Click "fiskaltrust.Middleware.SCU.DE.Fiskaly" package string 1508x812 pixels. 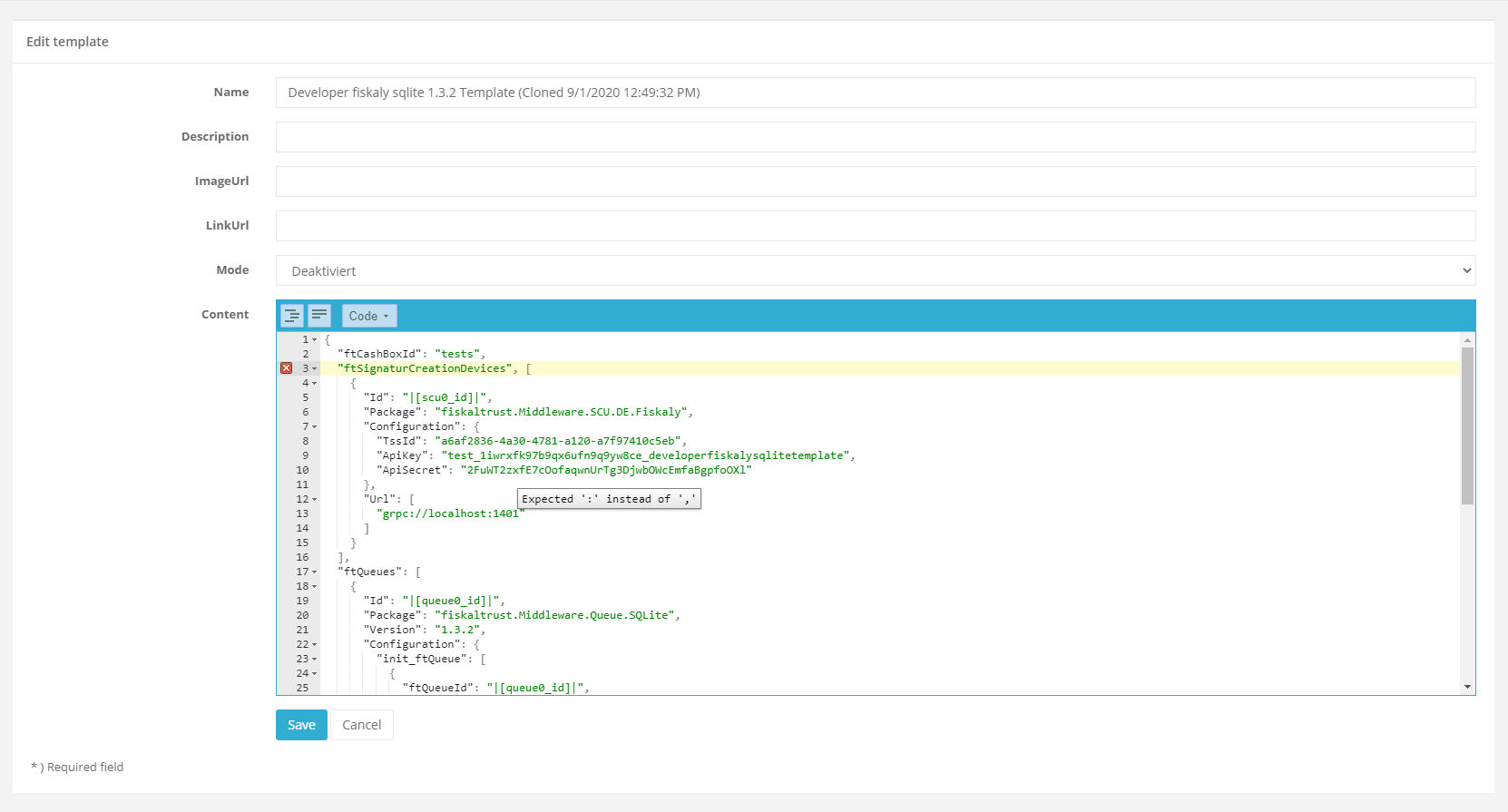coord(562,412)
